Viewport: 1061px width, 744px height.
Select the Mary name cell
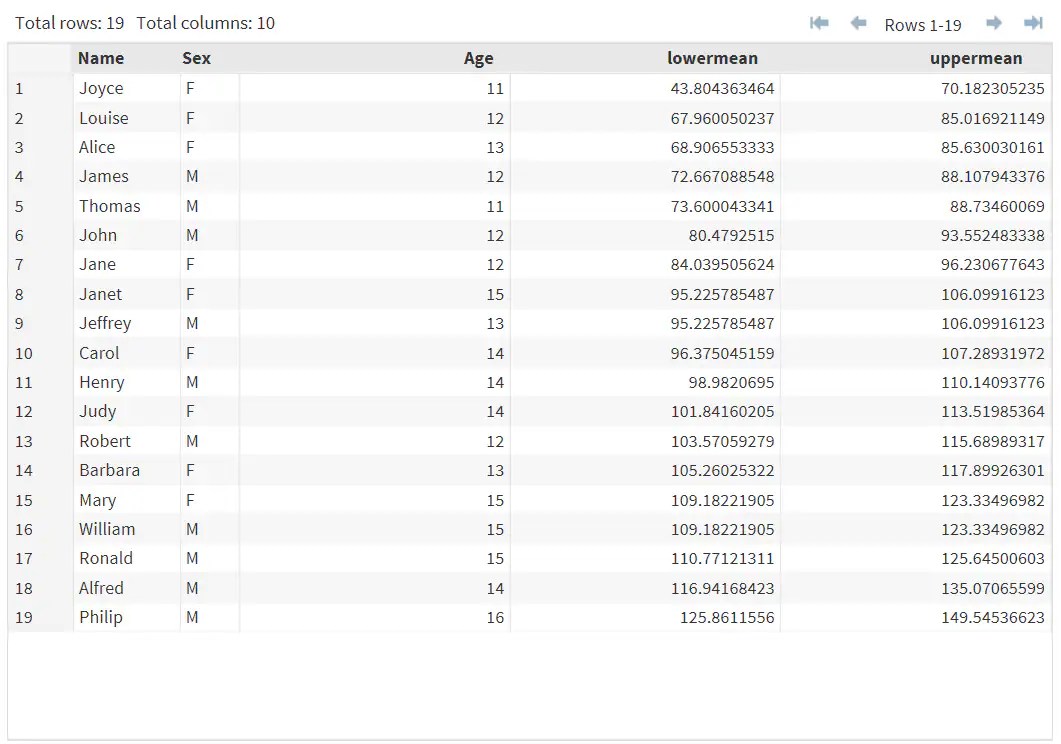[127, 500]
